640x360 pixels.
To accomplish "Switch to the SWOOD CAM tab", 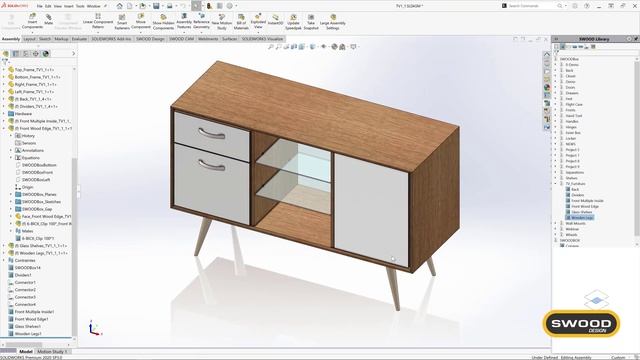I will [182, 39].
